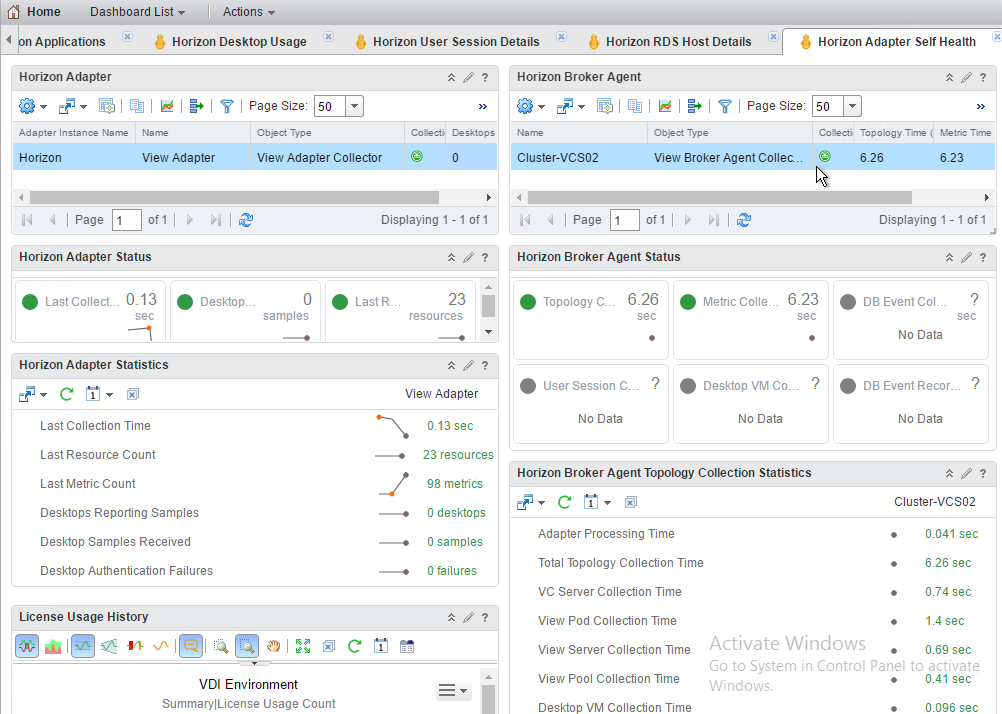Collapse the Horizon Adapter Statistics widget
This screenshot has height=714, width=1002.
[x=451, y=366]
